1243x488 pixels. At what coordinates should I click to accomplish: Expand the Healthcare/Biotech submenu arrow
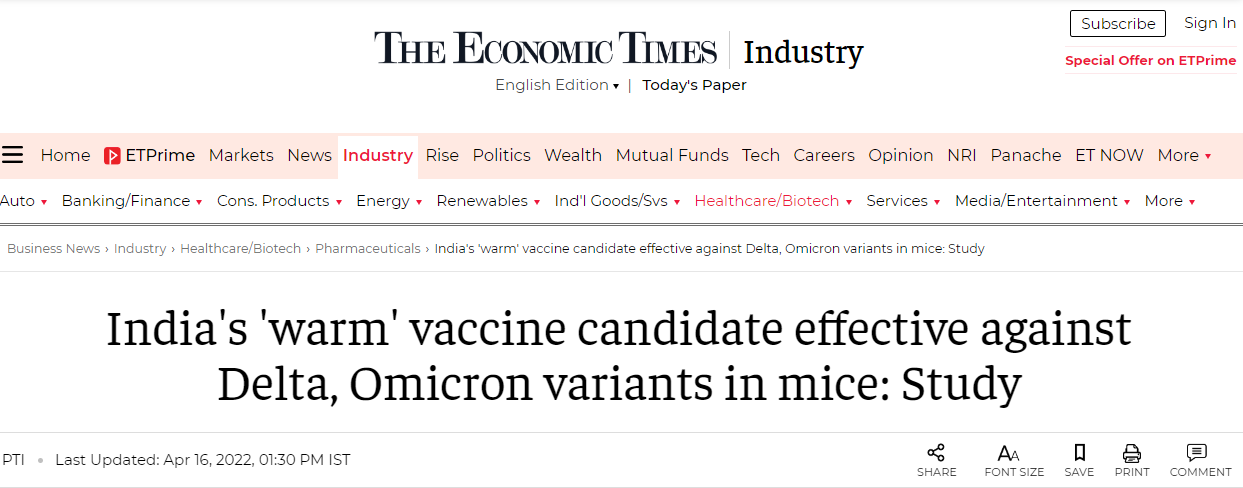click(849, 202)
